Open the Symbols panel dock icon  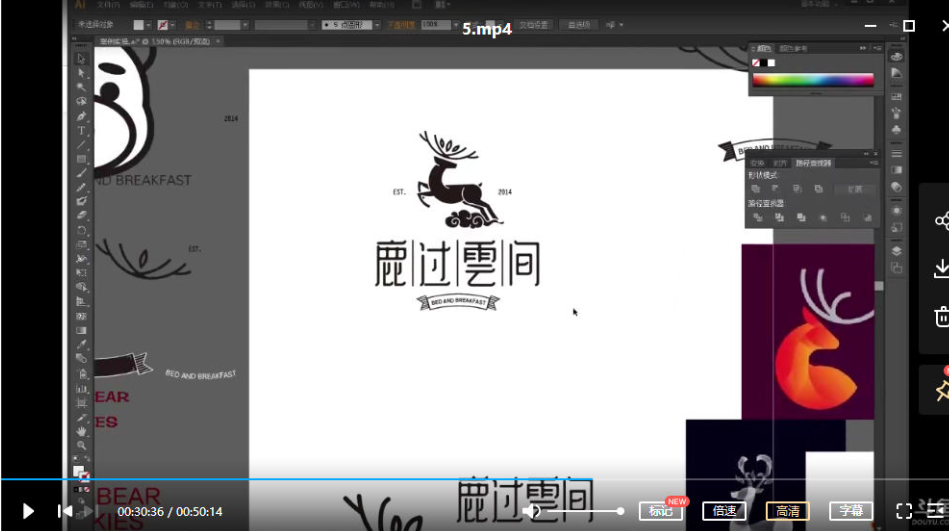(896, 130)
